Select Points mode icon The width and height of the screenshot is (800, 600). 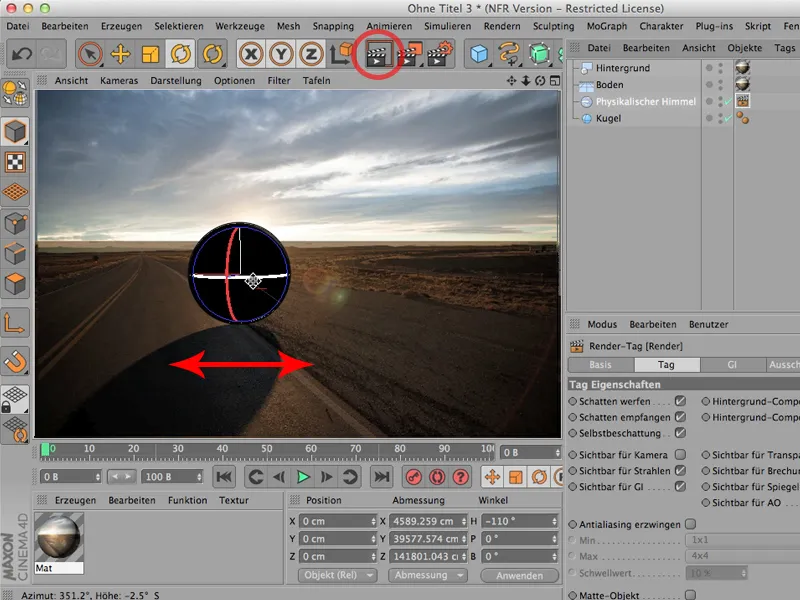[15, 223]
